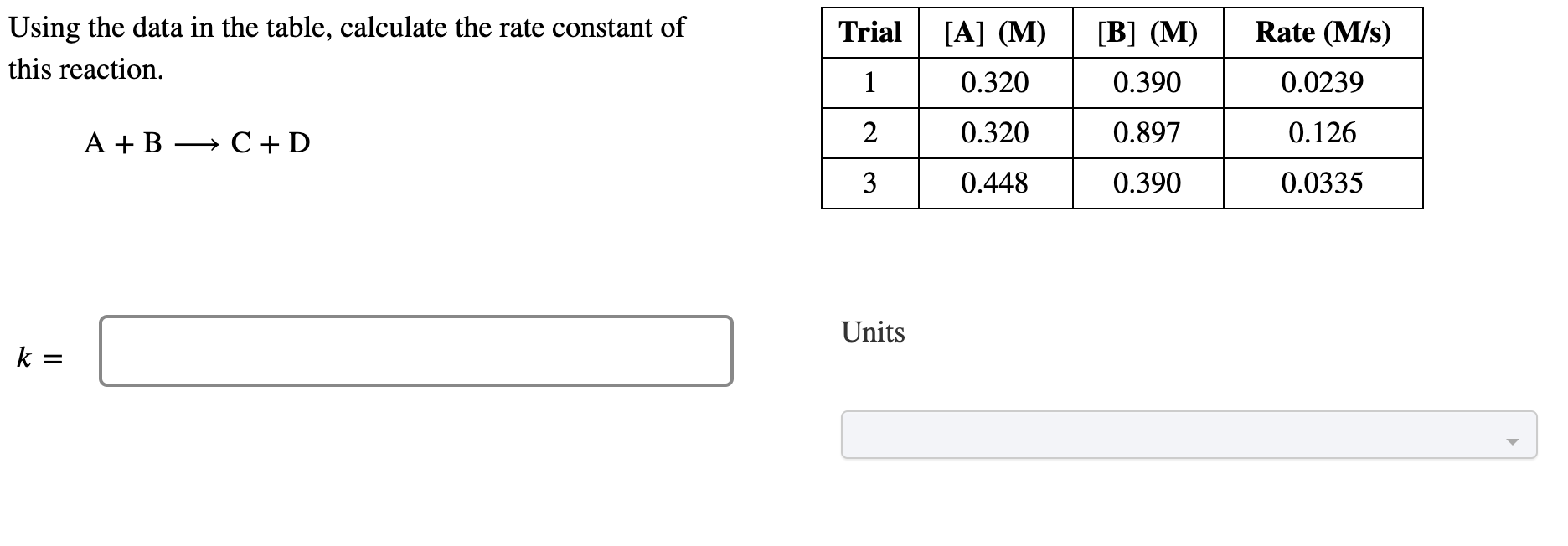Click the 0.390 value in Trial 1
1568x546 pixels.
click(x=1147, y=82)
